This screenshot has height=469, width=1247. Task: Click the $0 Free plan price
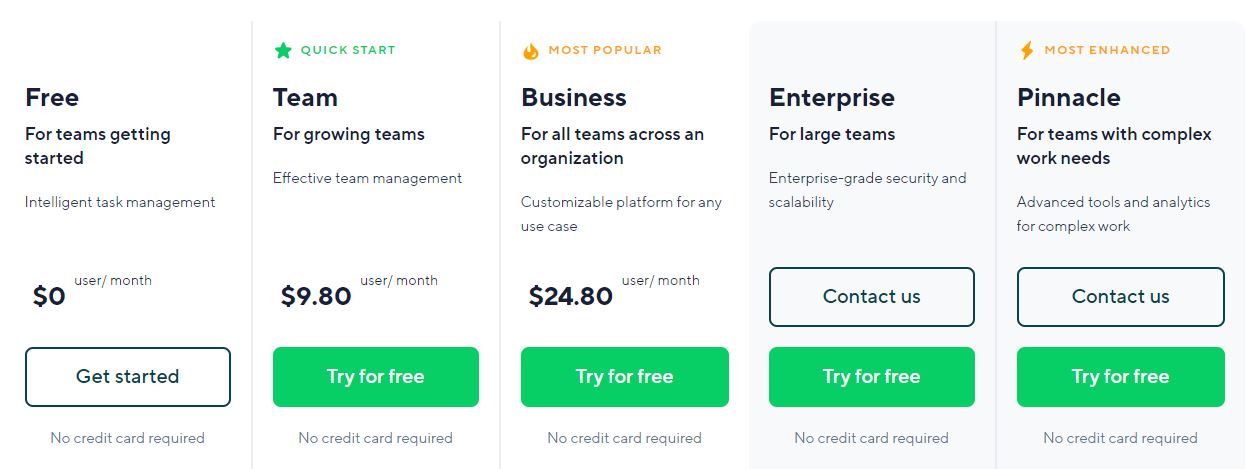point(49,296)
